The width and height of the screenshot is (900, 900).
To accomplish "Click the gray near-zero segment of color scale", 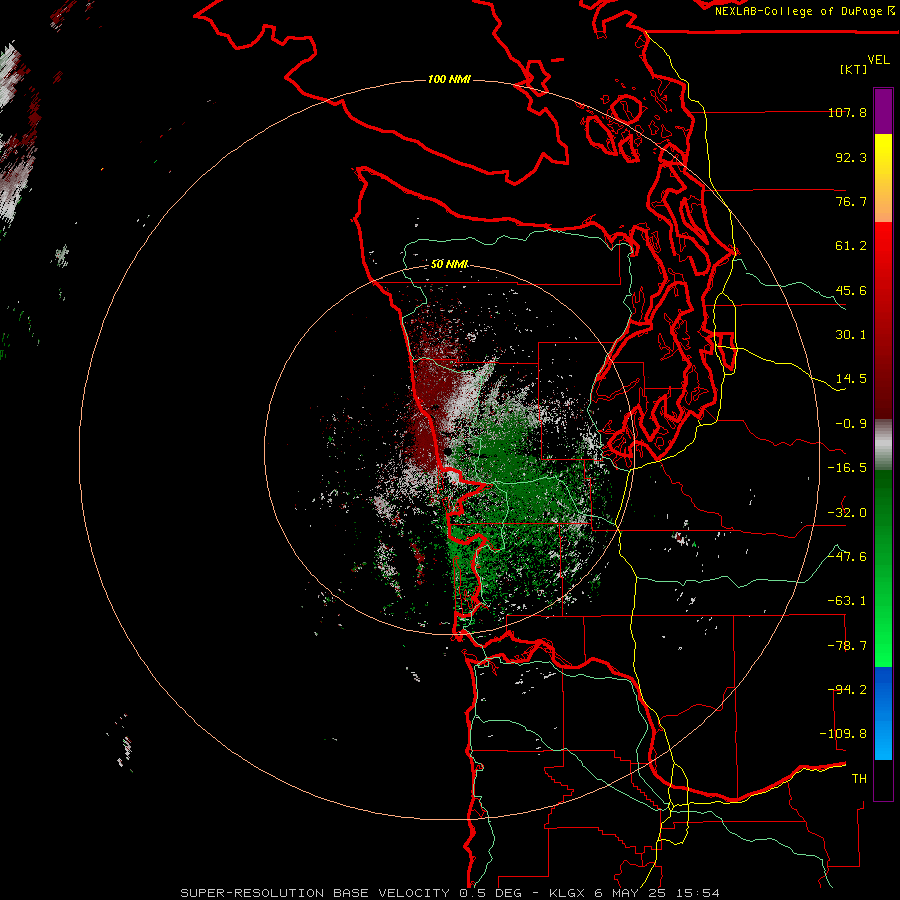I will pos(883,445).
